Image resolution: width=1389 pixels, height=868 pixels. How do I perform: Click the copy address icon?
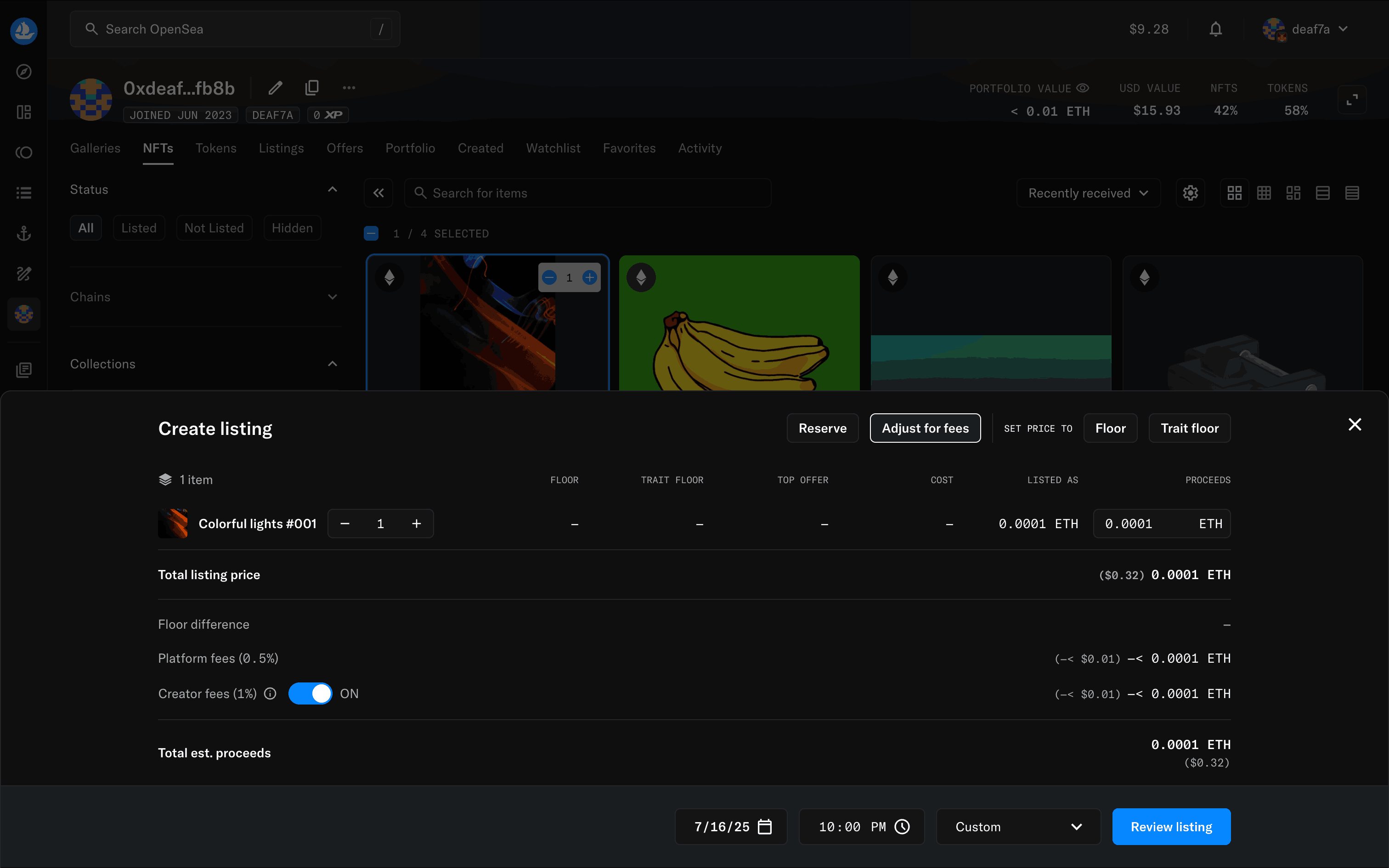(x=312, y=87)
